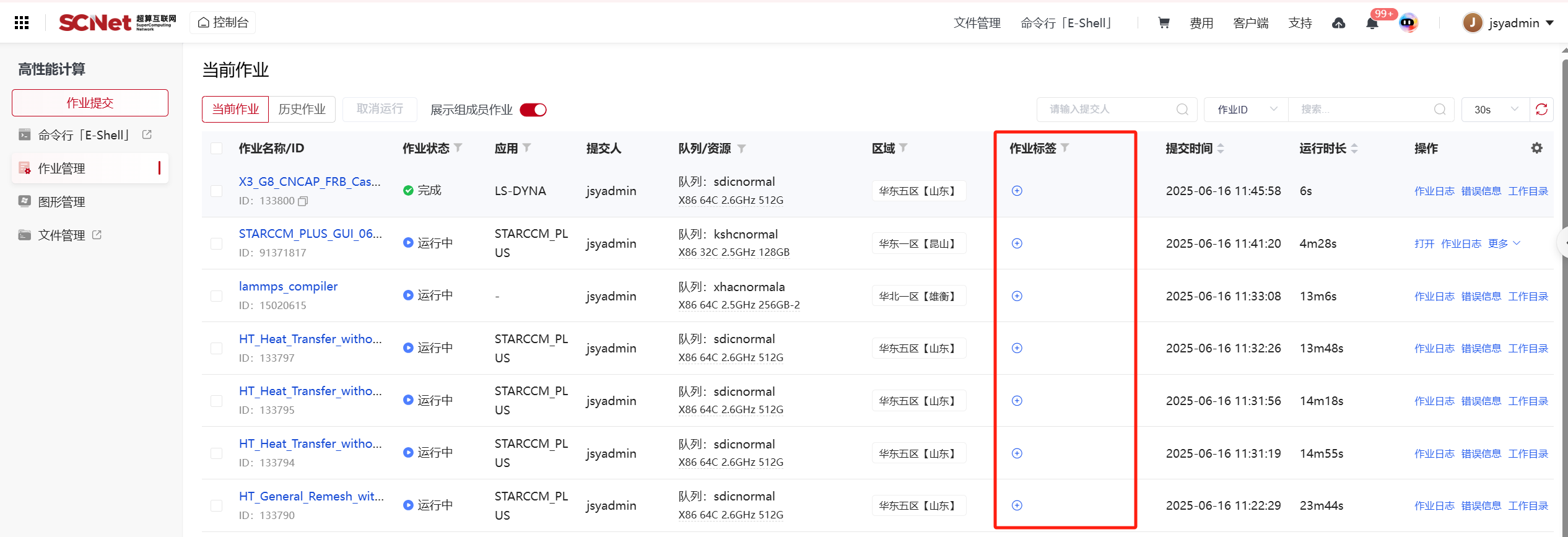Click the red refresh icon
1568x537 pixels.
(1541, 110)
